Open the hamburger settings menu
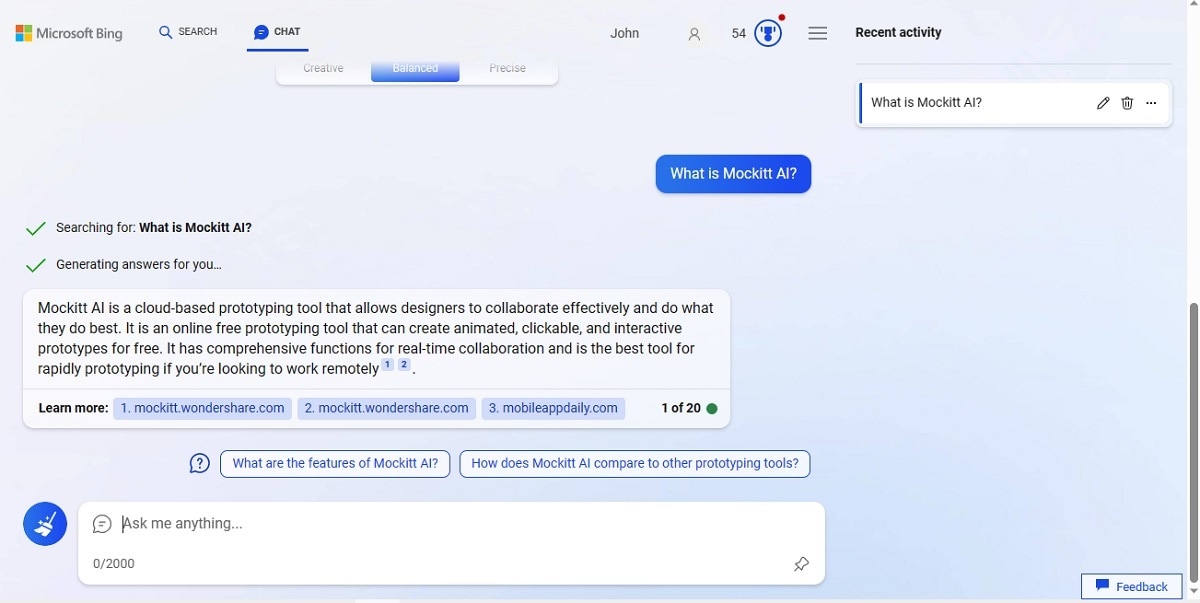The width and height of the screenshot is (1200, 603). click(818, 33)
